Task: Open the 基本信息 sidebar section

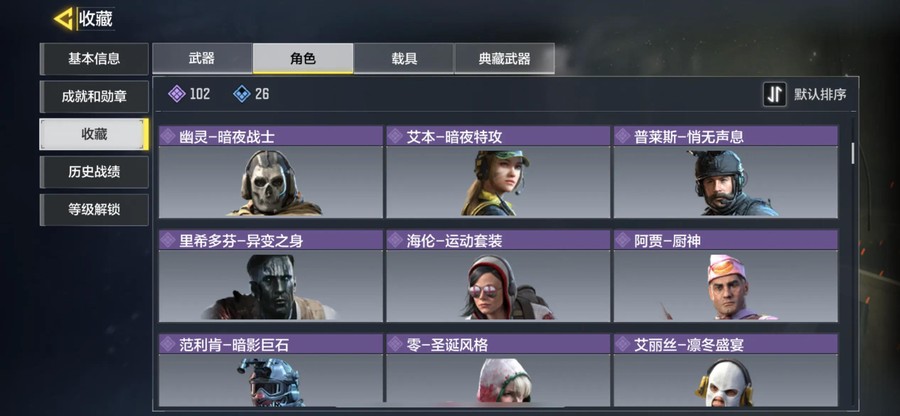Action: pyautogui.click(x=94, y=59)
